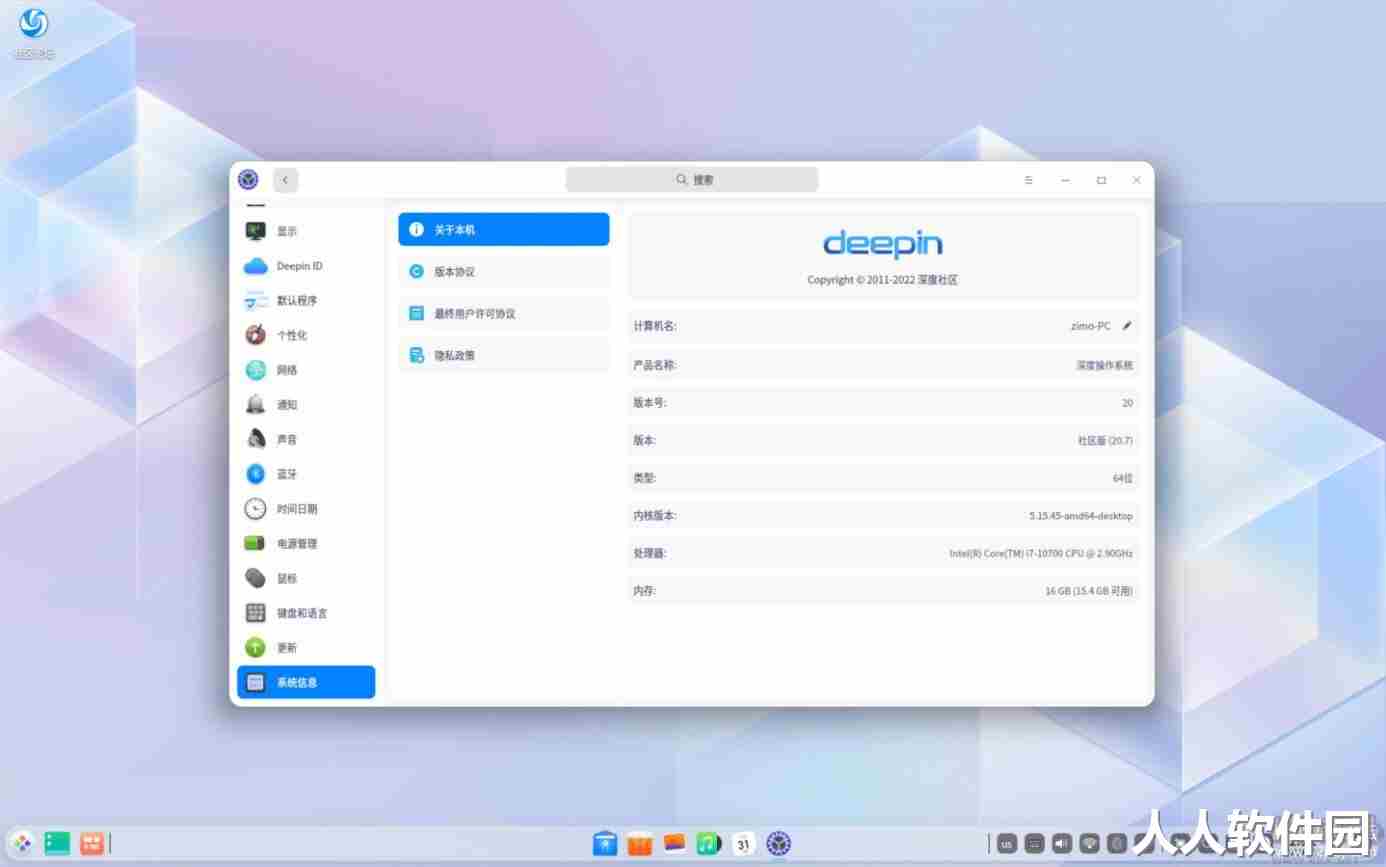Open Time and Date (时间日期) settings
Screen dimensions: 1386x867
(x=306, y=509)
